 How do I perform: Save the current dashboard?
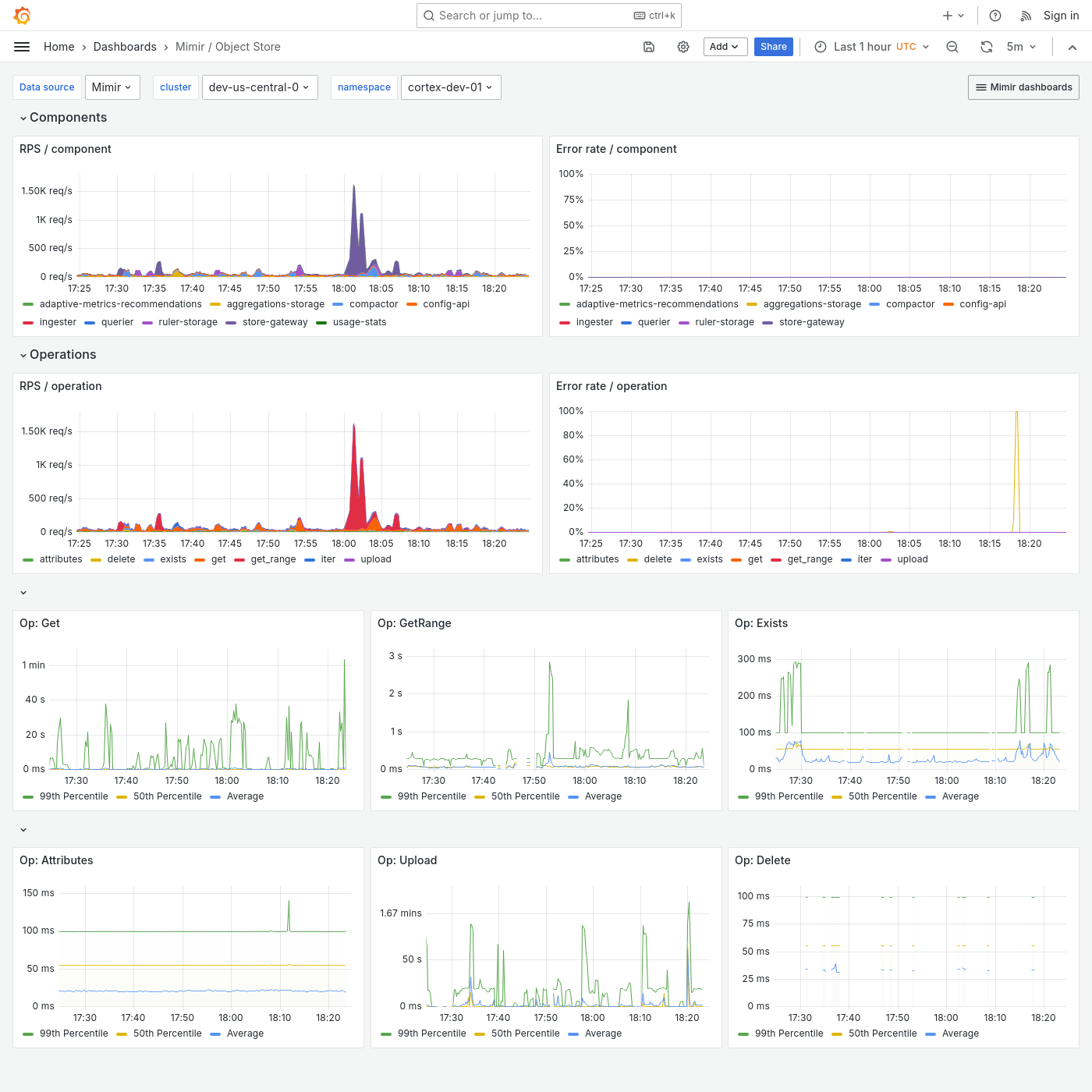pos(648,47)
